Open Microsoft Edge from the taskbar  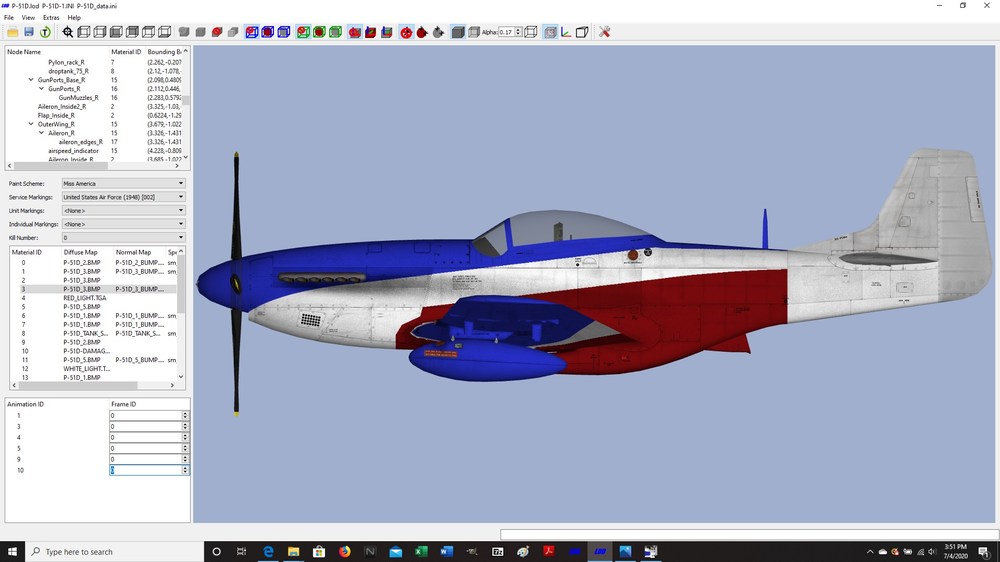coord(268,552)
